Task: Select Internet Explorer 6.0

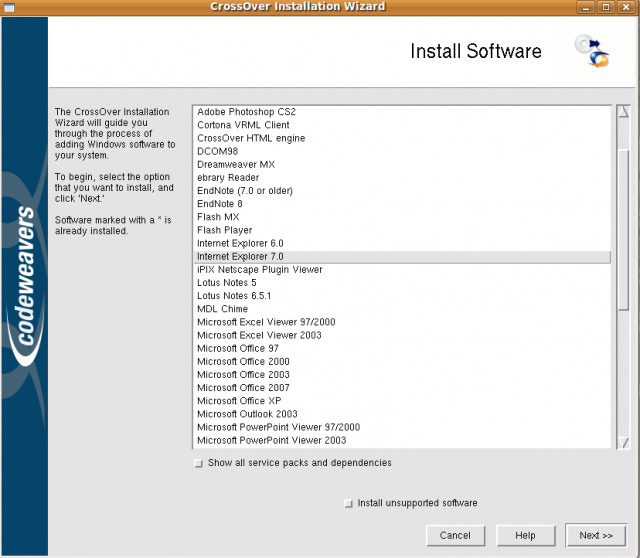Action: (x=402, y=243)
